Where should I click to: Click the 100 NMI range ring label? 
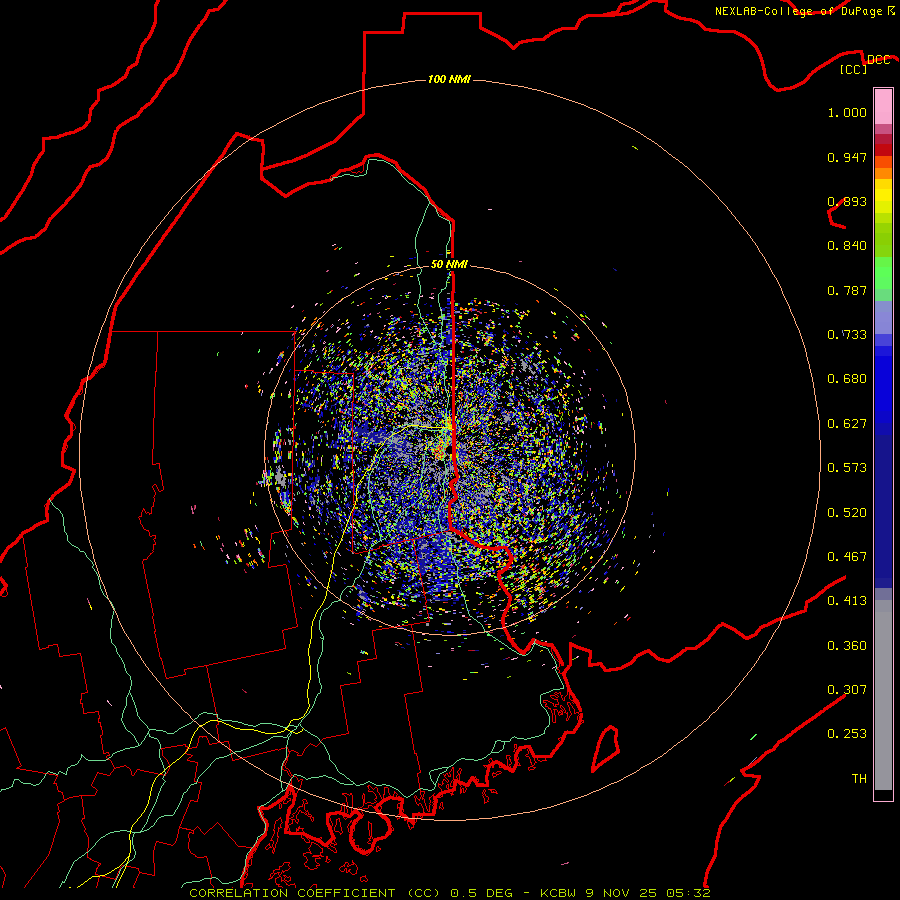tap(449, 79)
